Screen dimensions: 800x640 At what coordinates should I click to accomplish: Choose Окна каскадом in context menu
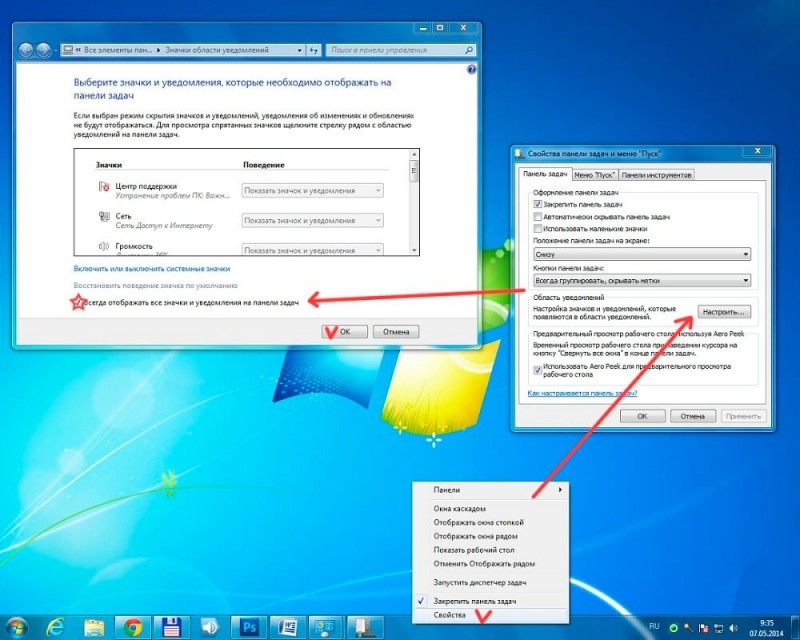[x=490, y=509]
